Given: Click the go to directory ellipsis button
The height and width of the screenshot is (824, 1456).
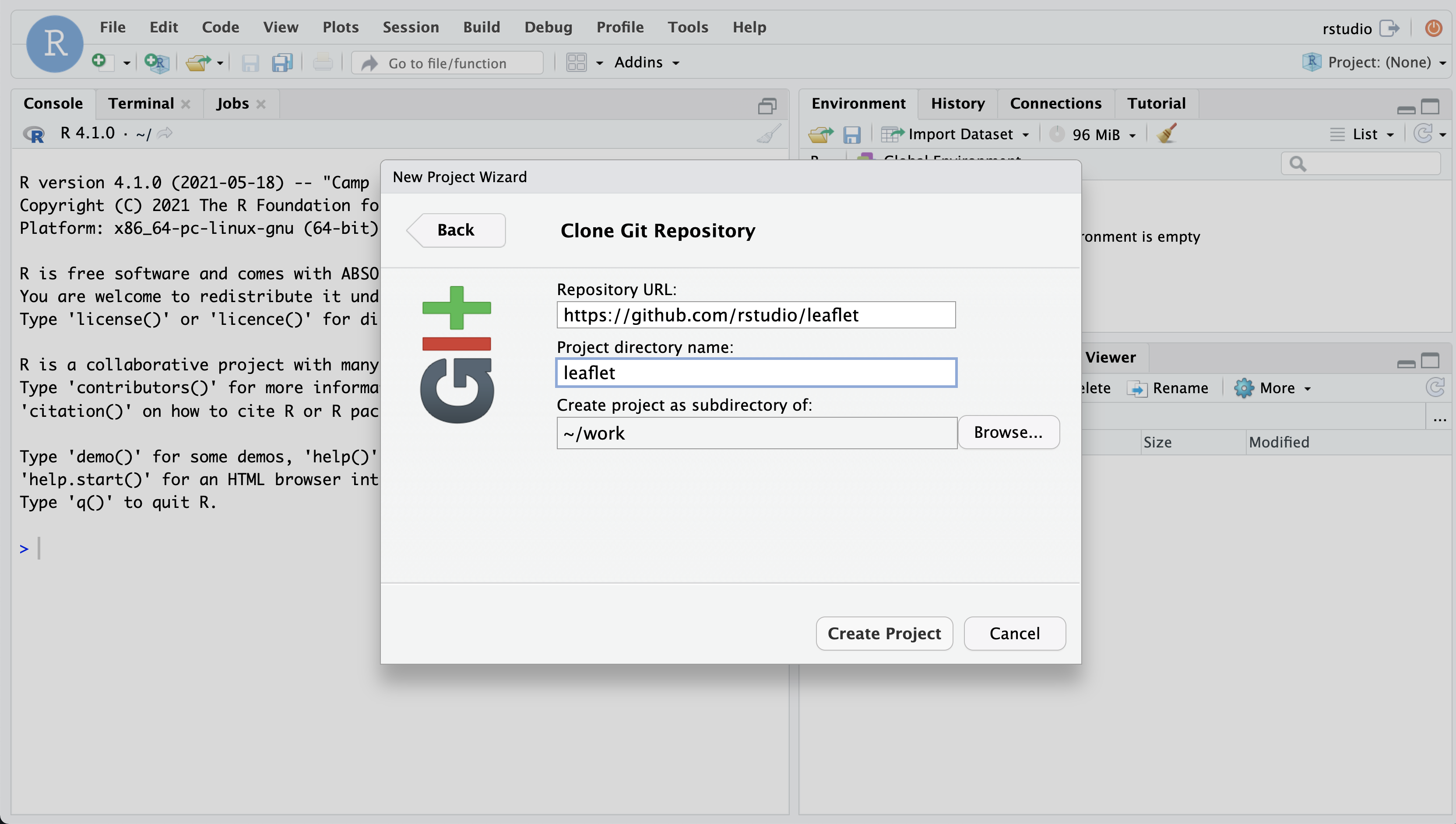Looking at the screenshot, I should click(1440, 419).
